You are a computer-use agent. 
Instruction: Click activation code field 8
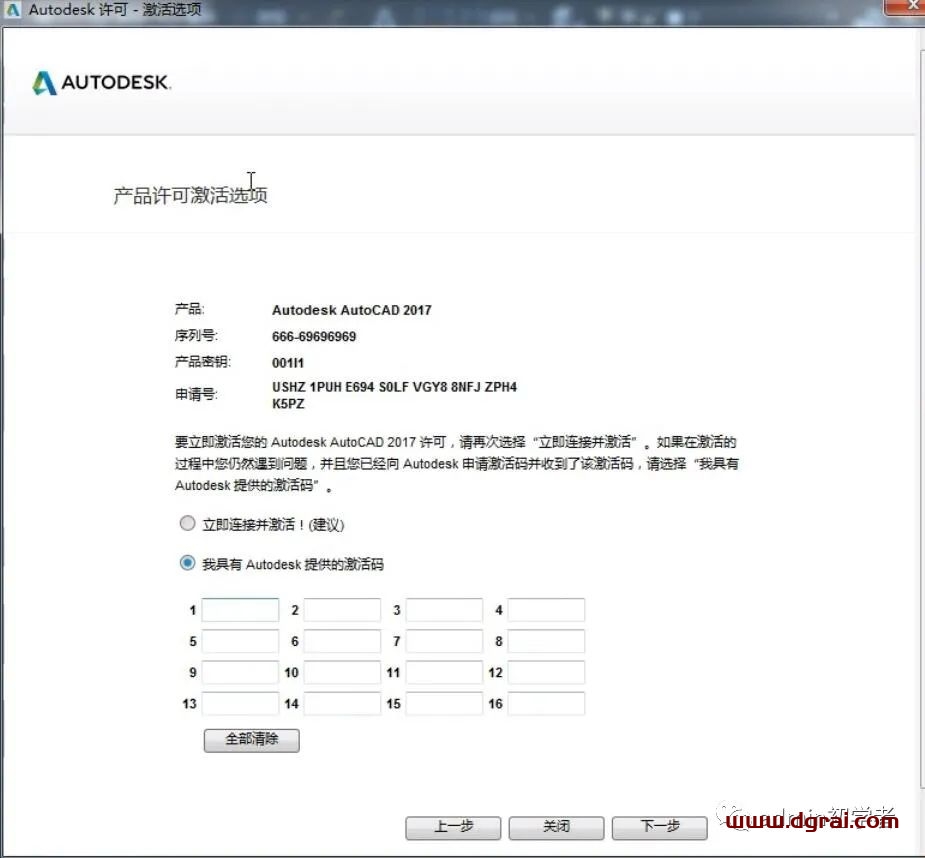click(x=546, y=641)
